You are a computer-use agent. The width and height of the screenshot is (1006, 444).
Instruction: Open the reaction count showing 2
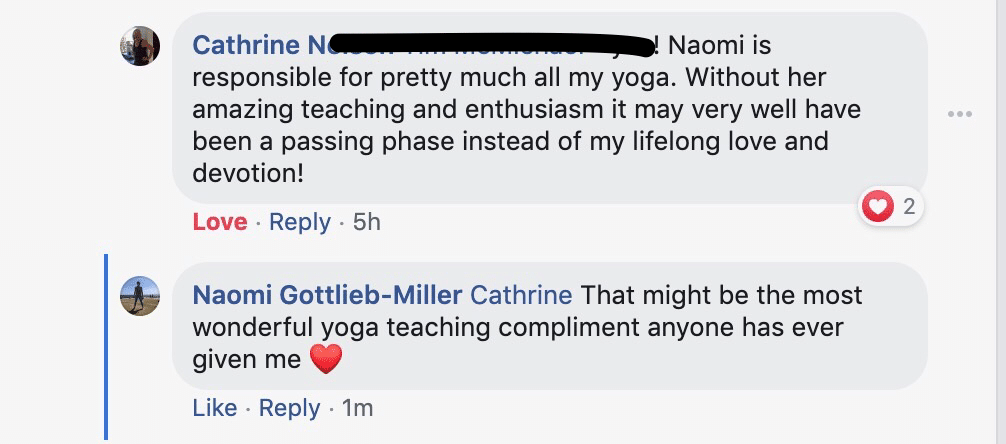click(x=909, y=207)
